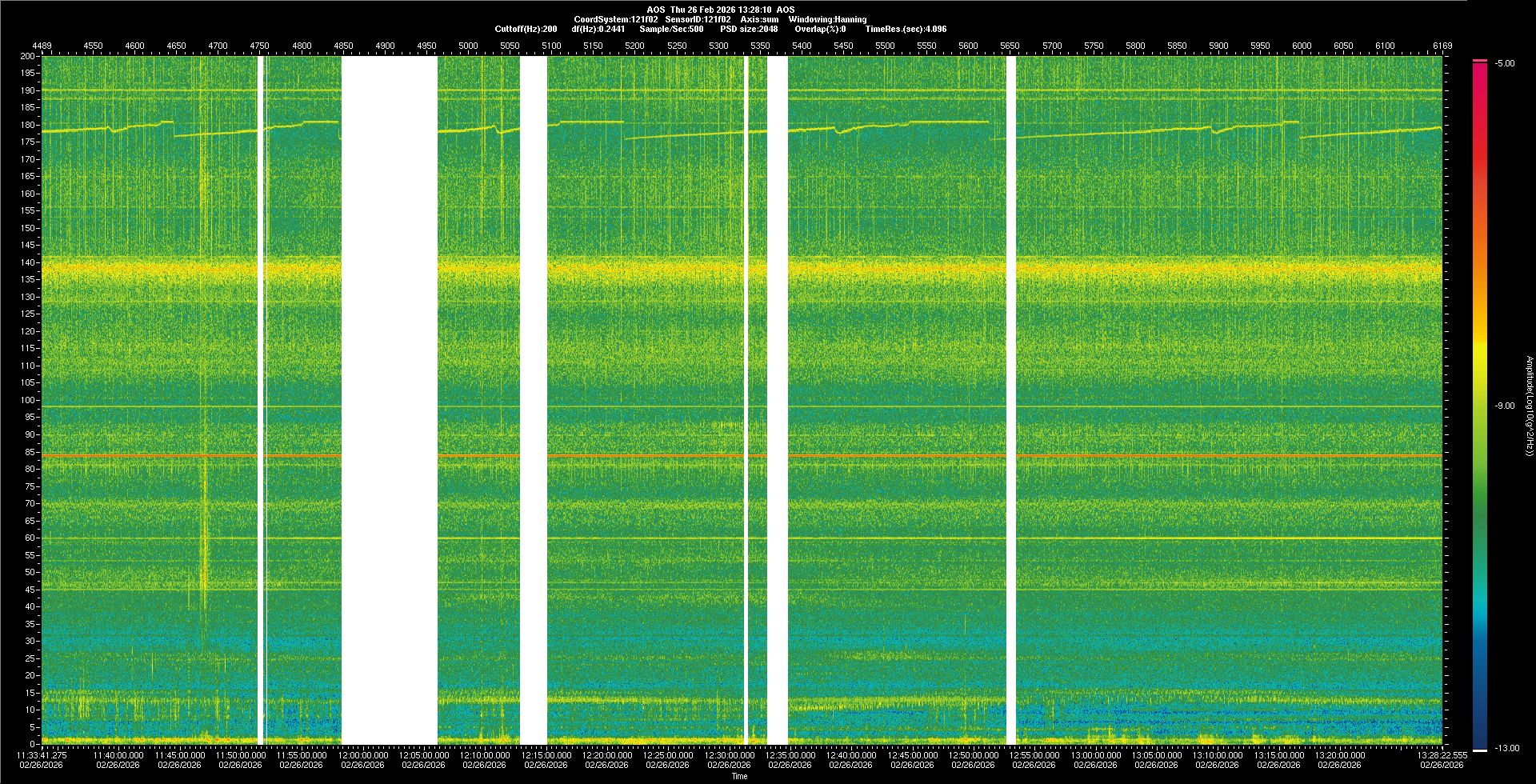This screenshot has width=1536, height=784.
Task: Click the Cuttoff(Hz):200 parameter text
Action: [x=526, y=29]
